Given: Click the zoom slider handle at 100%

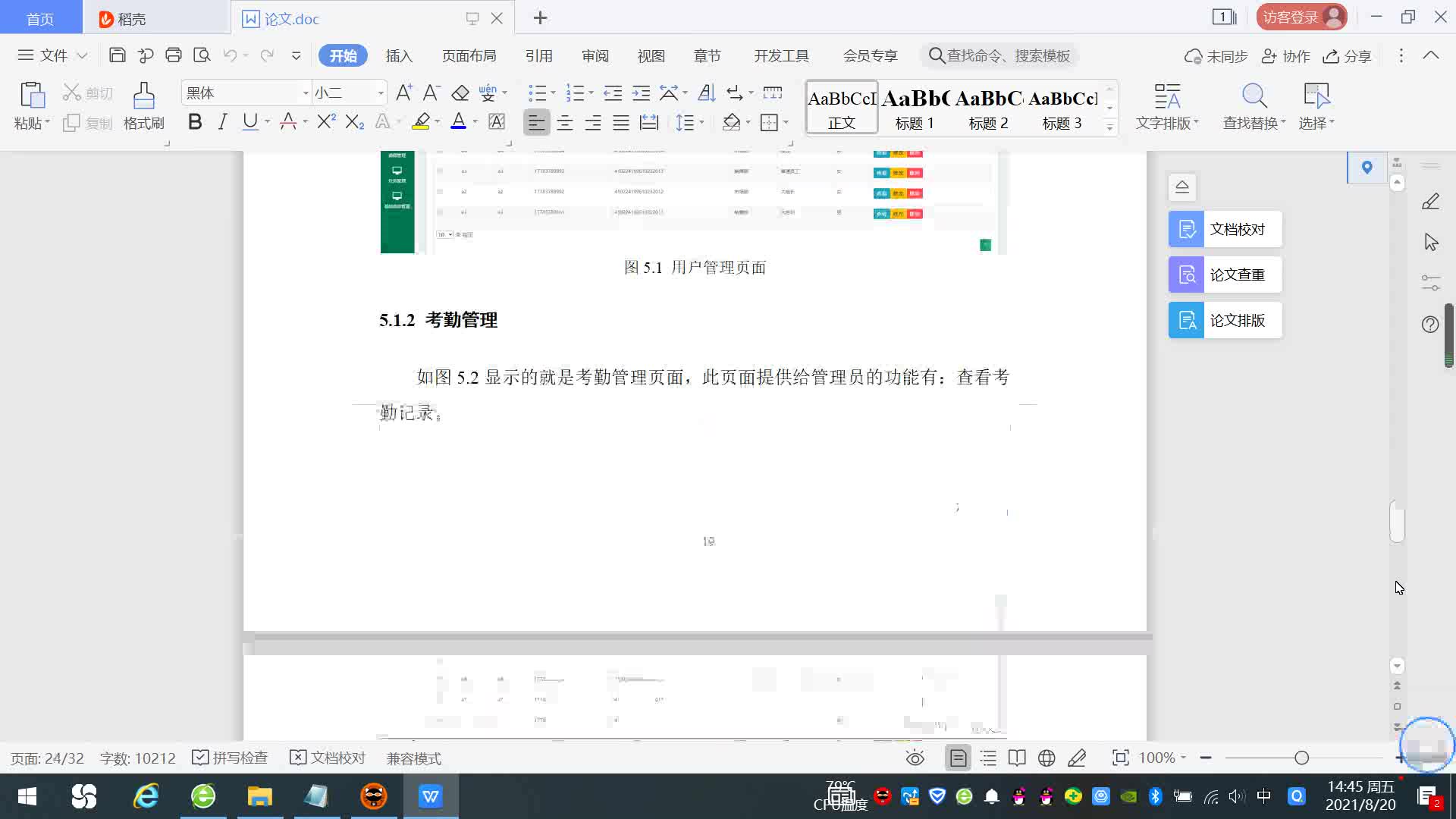Looking at the screenshot, I should tap(1301, 758).
